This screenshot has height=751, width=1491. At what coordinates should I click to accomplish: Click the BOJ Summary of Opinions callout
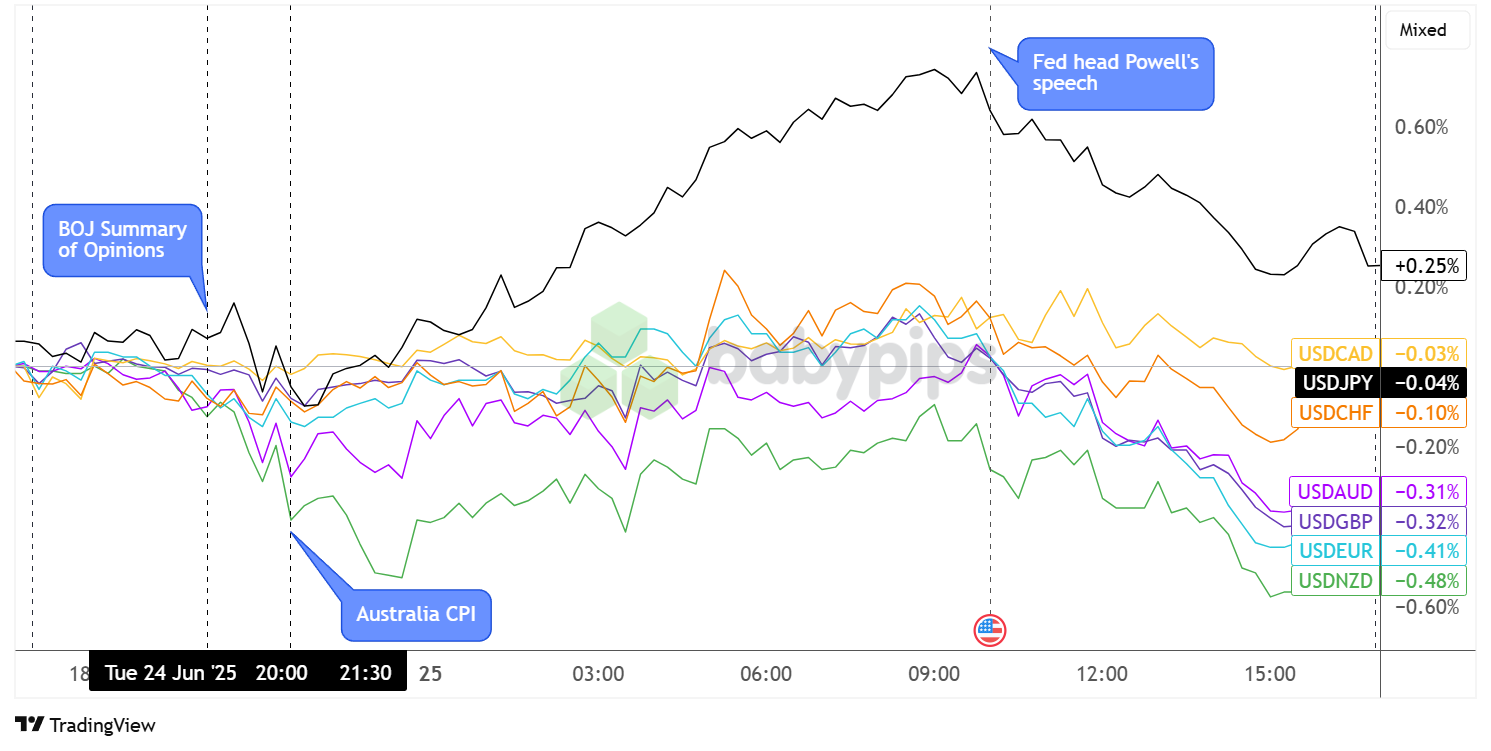click(x=122, y=240)
